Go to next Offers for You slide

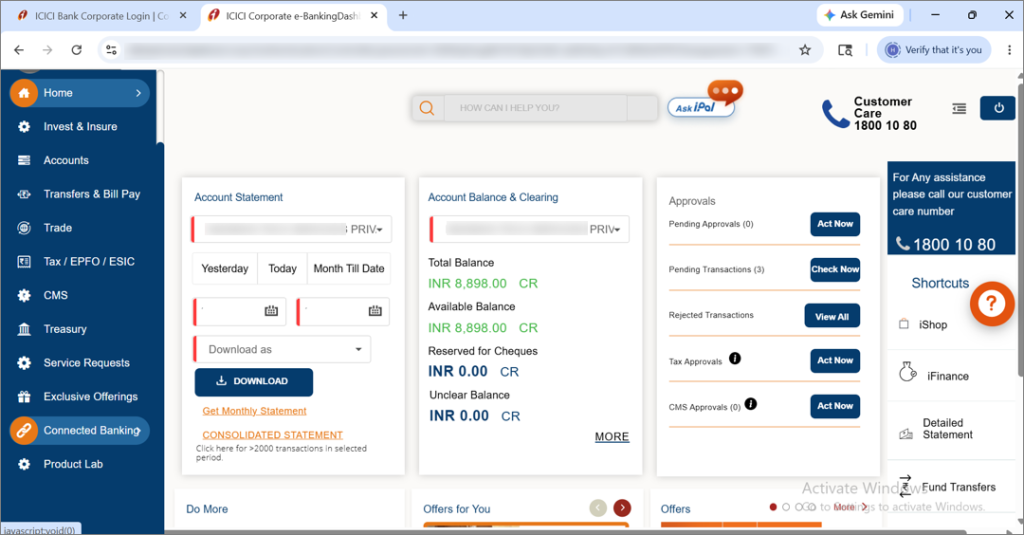[622, 508]
